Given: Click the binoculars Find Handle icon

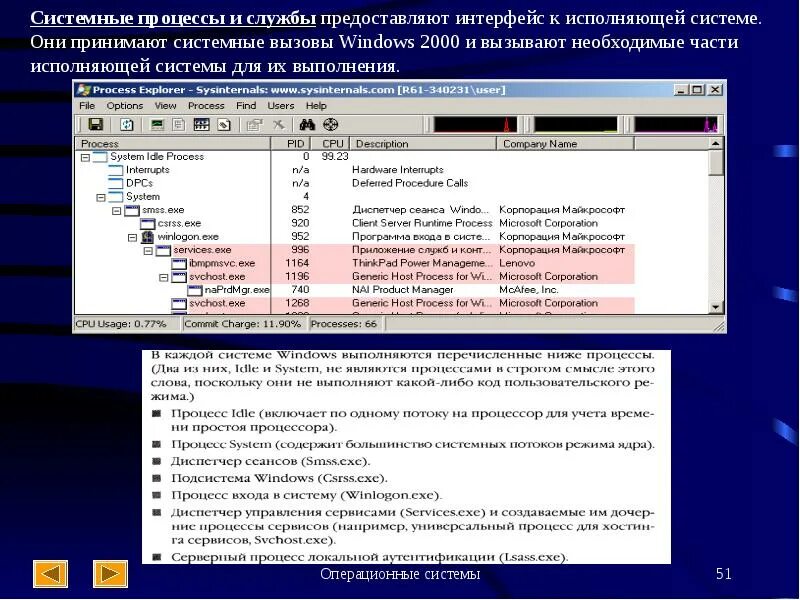Looking at the screenshot, I should pyautogui.click(x=307, y=124).
